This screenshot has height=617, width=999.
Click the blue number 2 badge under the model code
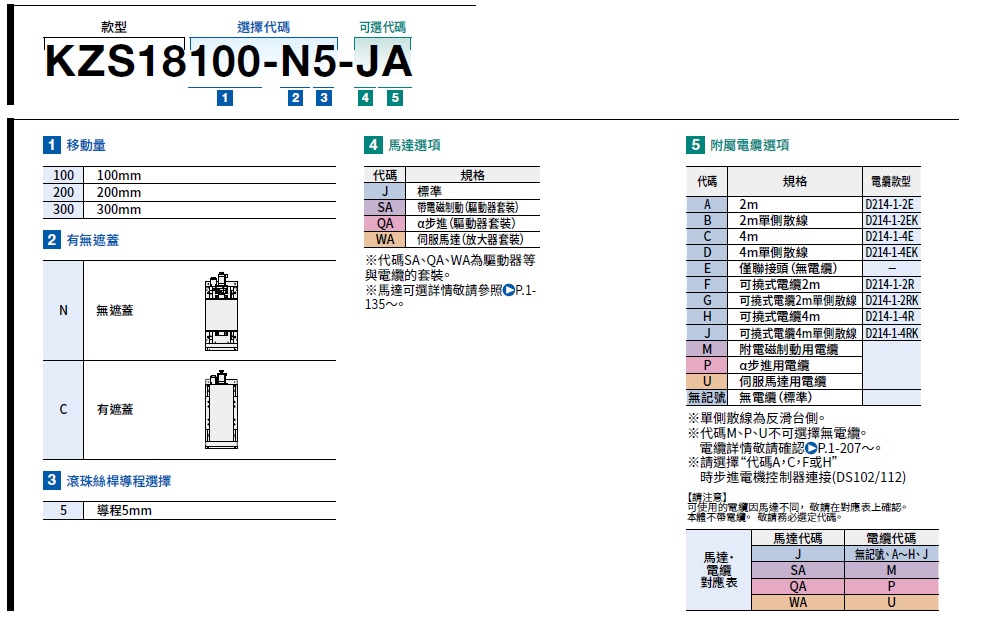click(295, 98)
